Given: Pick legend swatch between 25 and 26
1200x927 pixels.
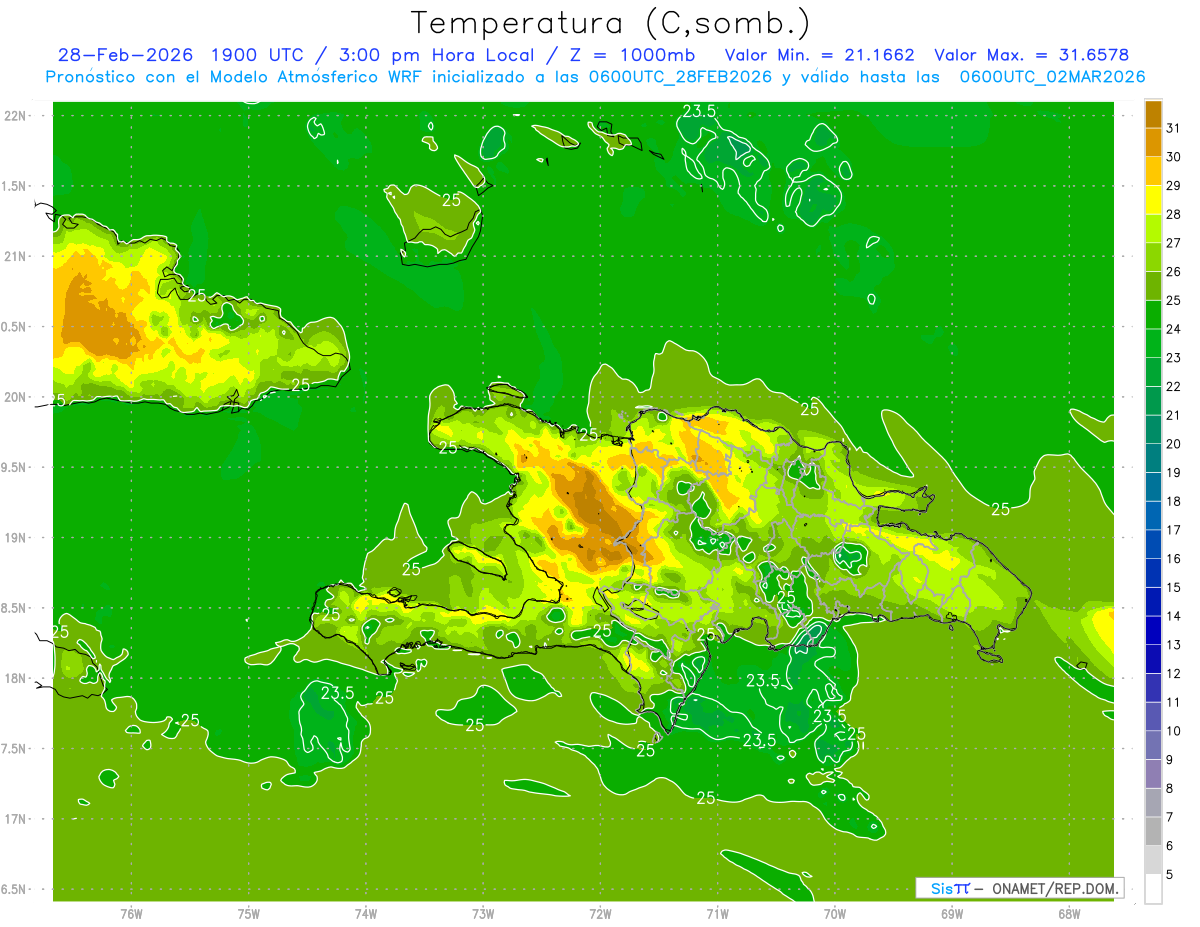Looking at the screenshot, I should pyautogui.click(x=1153, y=286).
